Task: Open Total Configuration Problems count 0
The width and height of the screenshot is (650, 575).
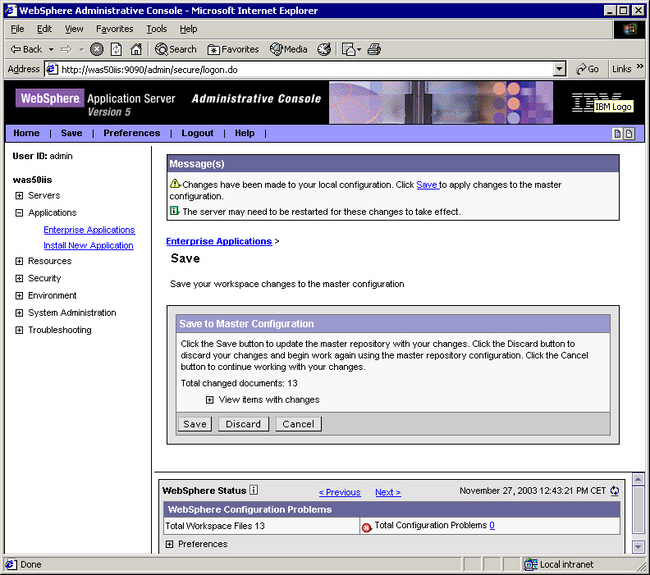Action: 492,525
